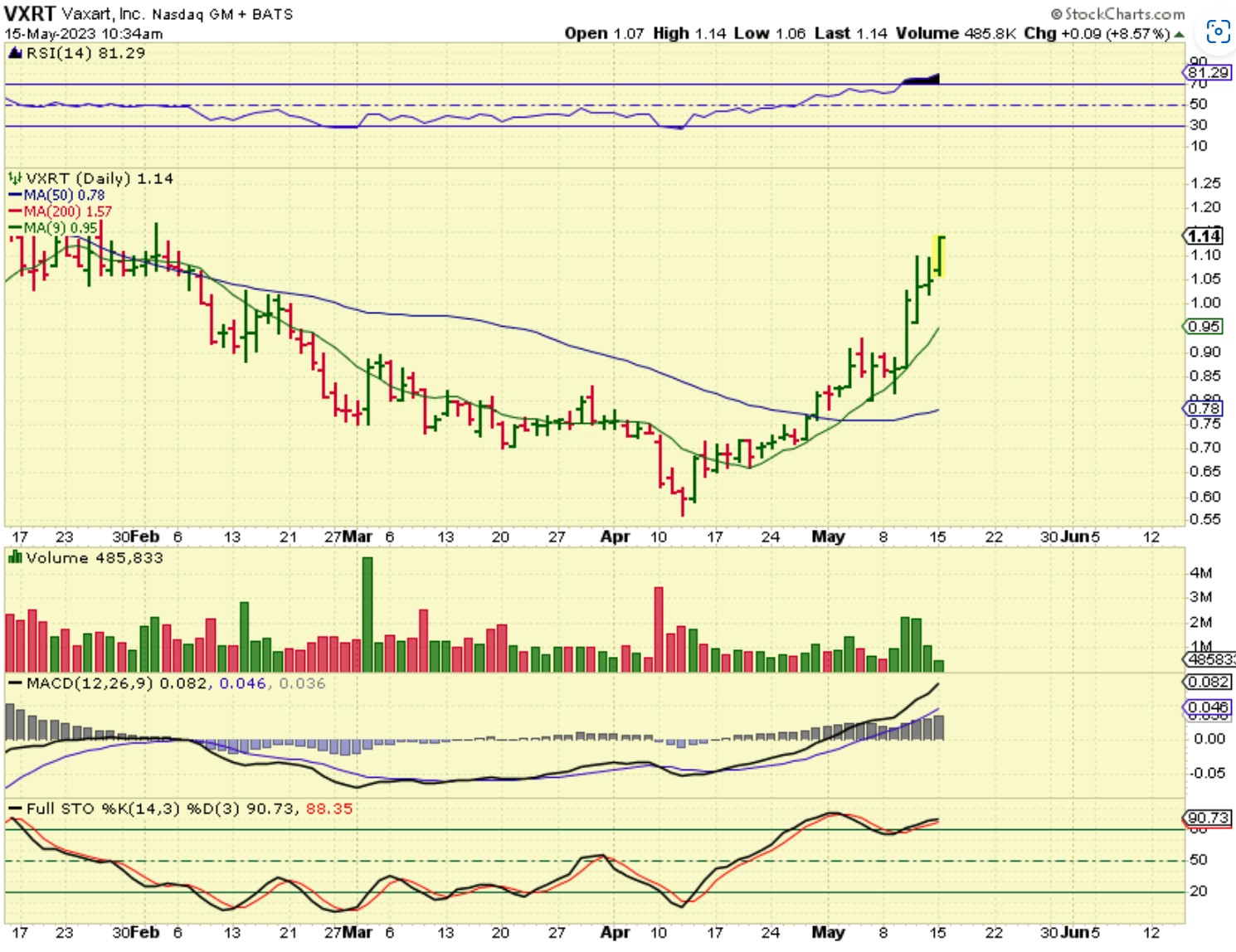Image resolution: width=1236 pixels, height=952 pixels.
Task: Click the 'VXRT (Daily) 1.14' legend label
Action: click(100, 178)
